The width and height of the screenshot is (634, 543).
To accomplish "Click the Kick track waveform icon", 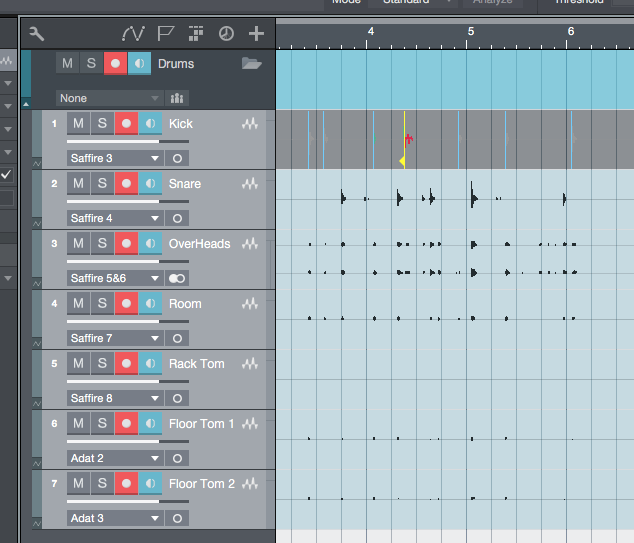I will click(250, 124).
